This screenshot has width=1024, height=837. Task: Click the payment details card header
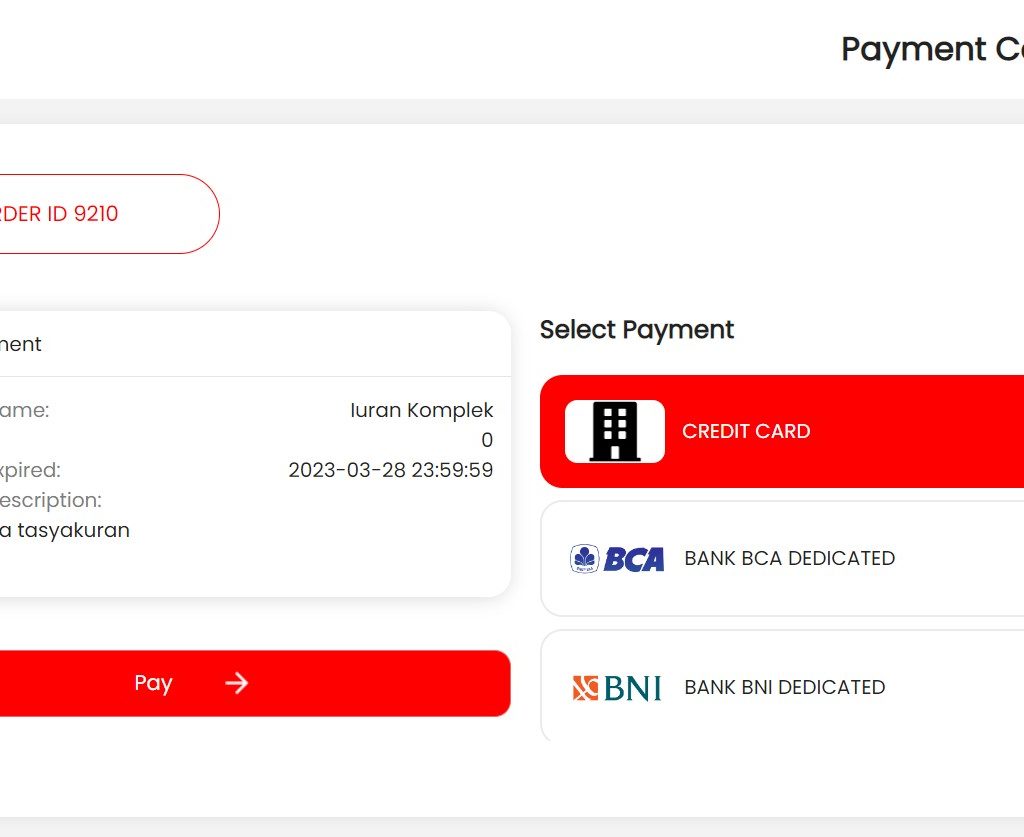point(200,344)
